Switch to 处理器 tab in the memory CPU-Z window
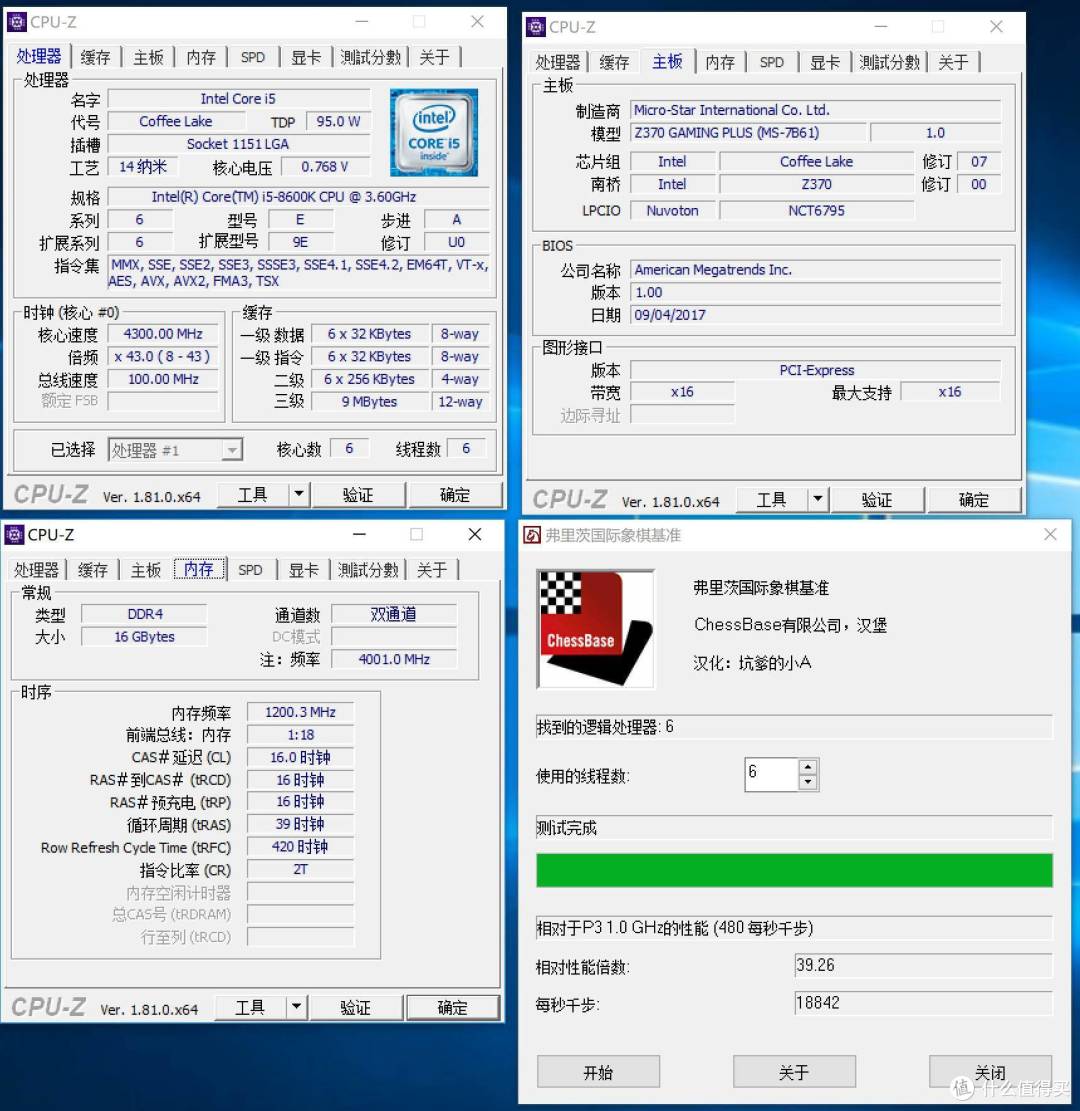1080x1111 pixels. pyautogui.click(x=36, y=570)
